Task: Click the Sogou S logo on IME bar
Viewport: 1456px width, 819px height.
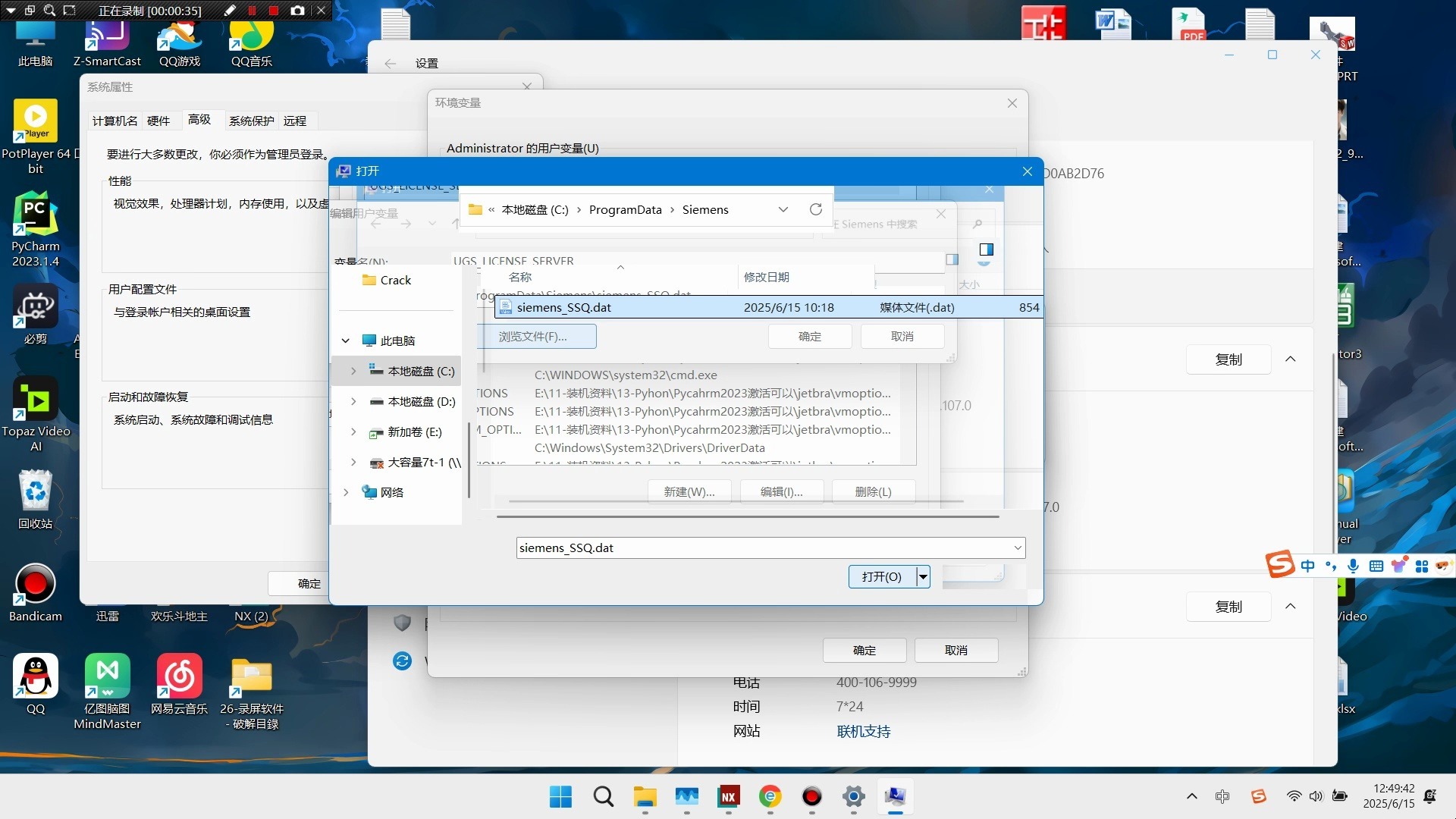Action: point(1280,565)
